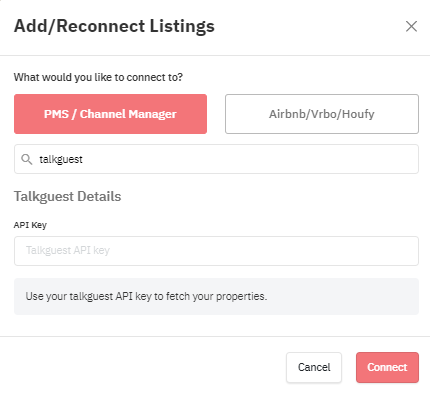Click the word "Manager" on the red option
Image resolution: width=430 pixels, height=393 pixels.
click(x=152, y=114)
